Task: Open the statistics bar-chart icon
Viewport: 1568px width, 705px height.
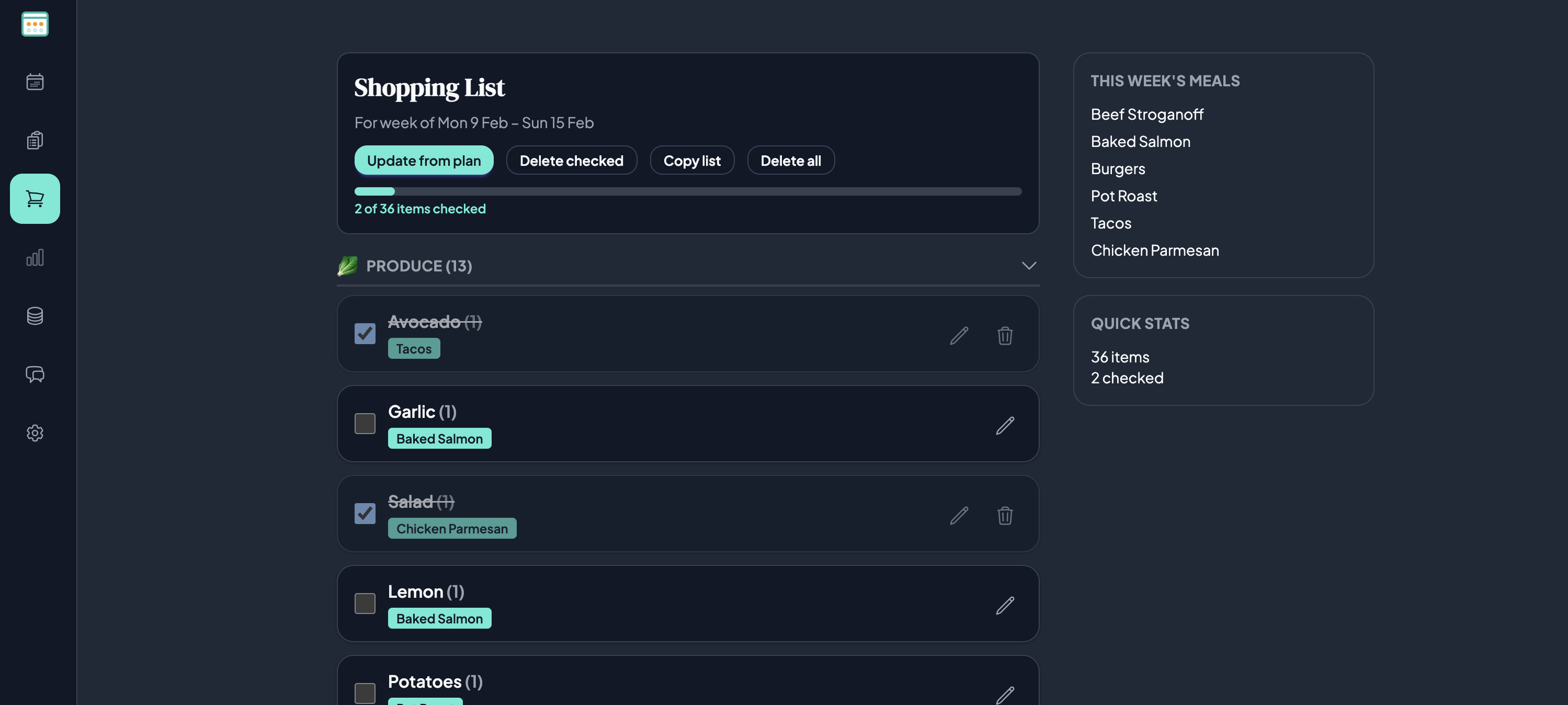Action: [x=35, y=257]
